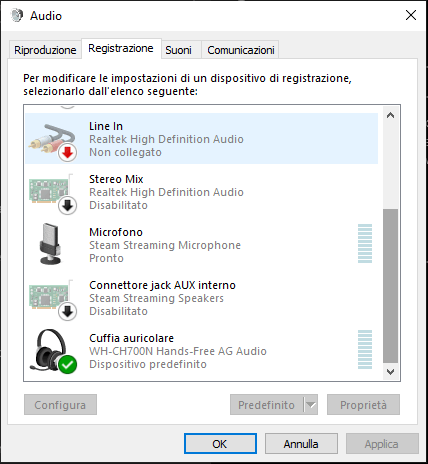Click the scrollbar down arrow
The height and width of the screenshot is (464, 428).
390,371
